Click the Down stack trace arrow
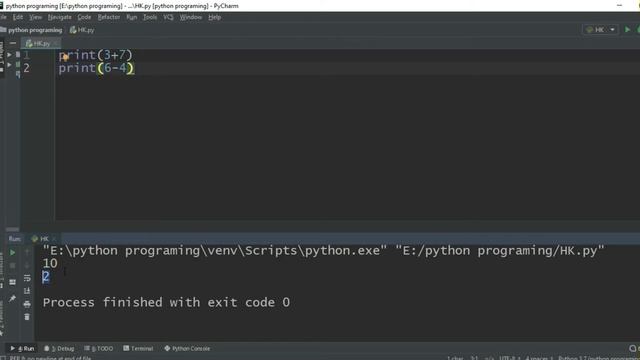The width and height of the screenshot is (640, 360). pos(27,266)
